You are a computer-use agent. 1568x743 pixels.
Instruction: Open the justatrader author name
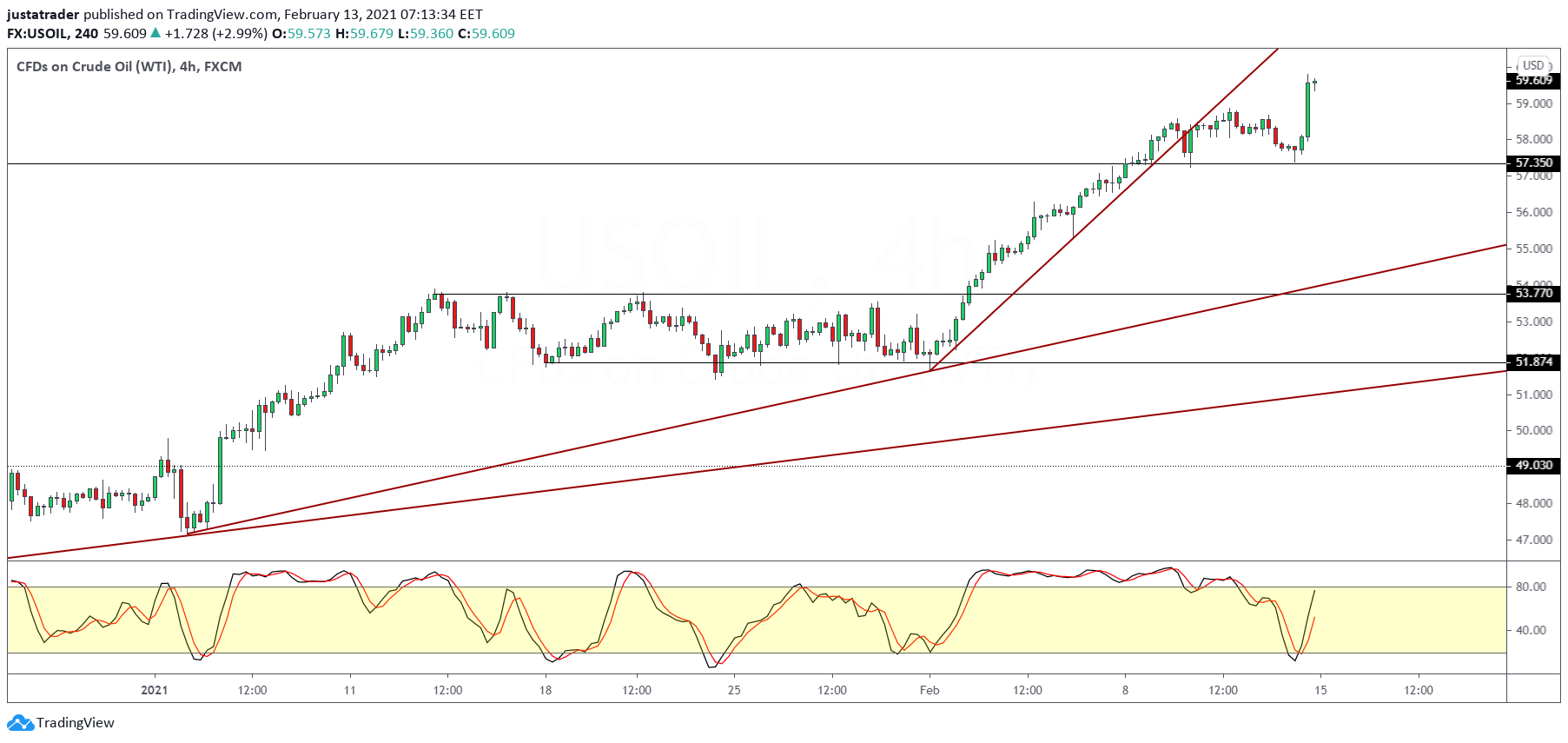coord(43,14)
